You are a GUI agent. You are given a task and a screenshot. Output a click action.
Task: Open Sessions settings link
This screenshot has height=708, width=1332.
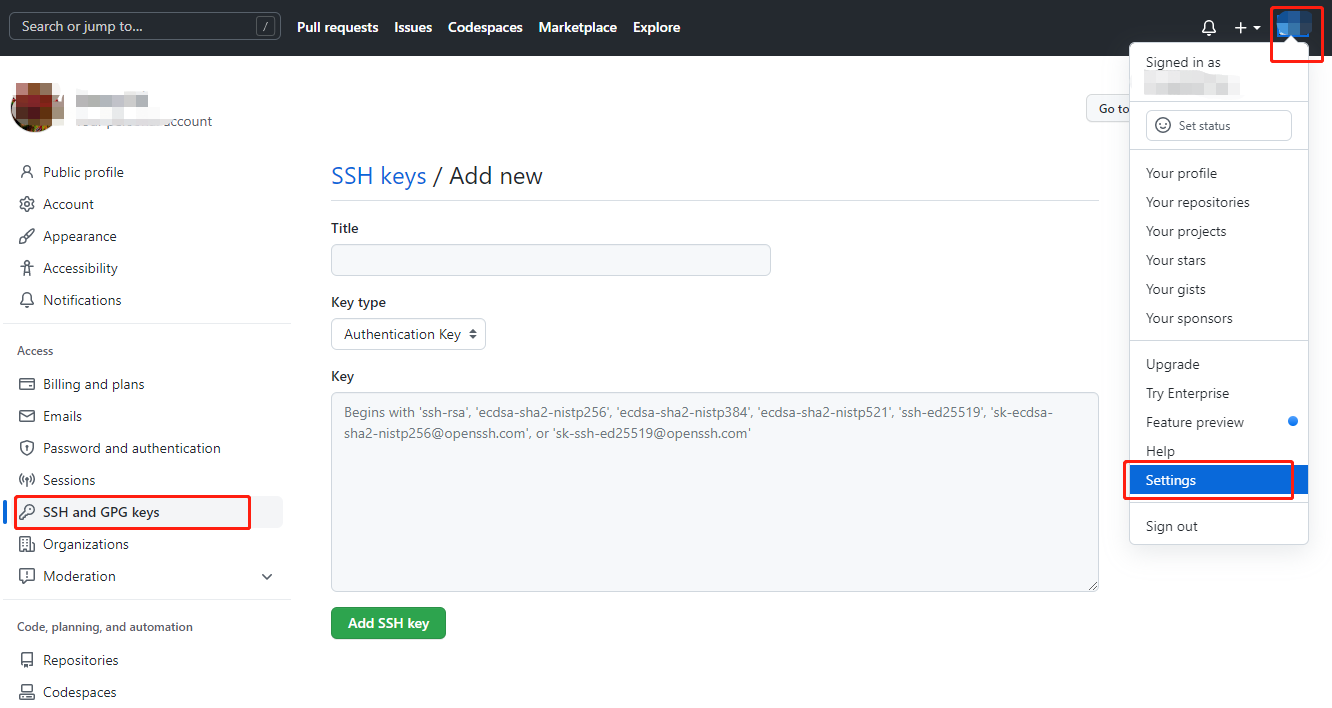pyautogui.click(x=69, y=480)
